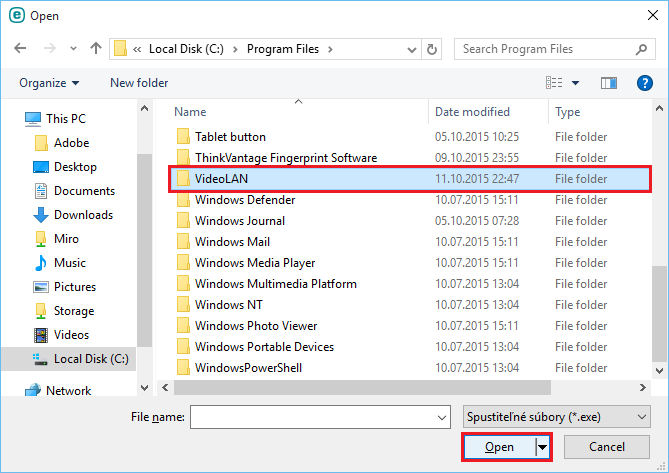Click the Up one level arrow
The height and width of the screenshot is (473, 669).
tap(96, 48)
